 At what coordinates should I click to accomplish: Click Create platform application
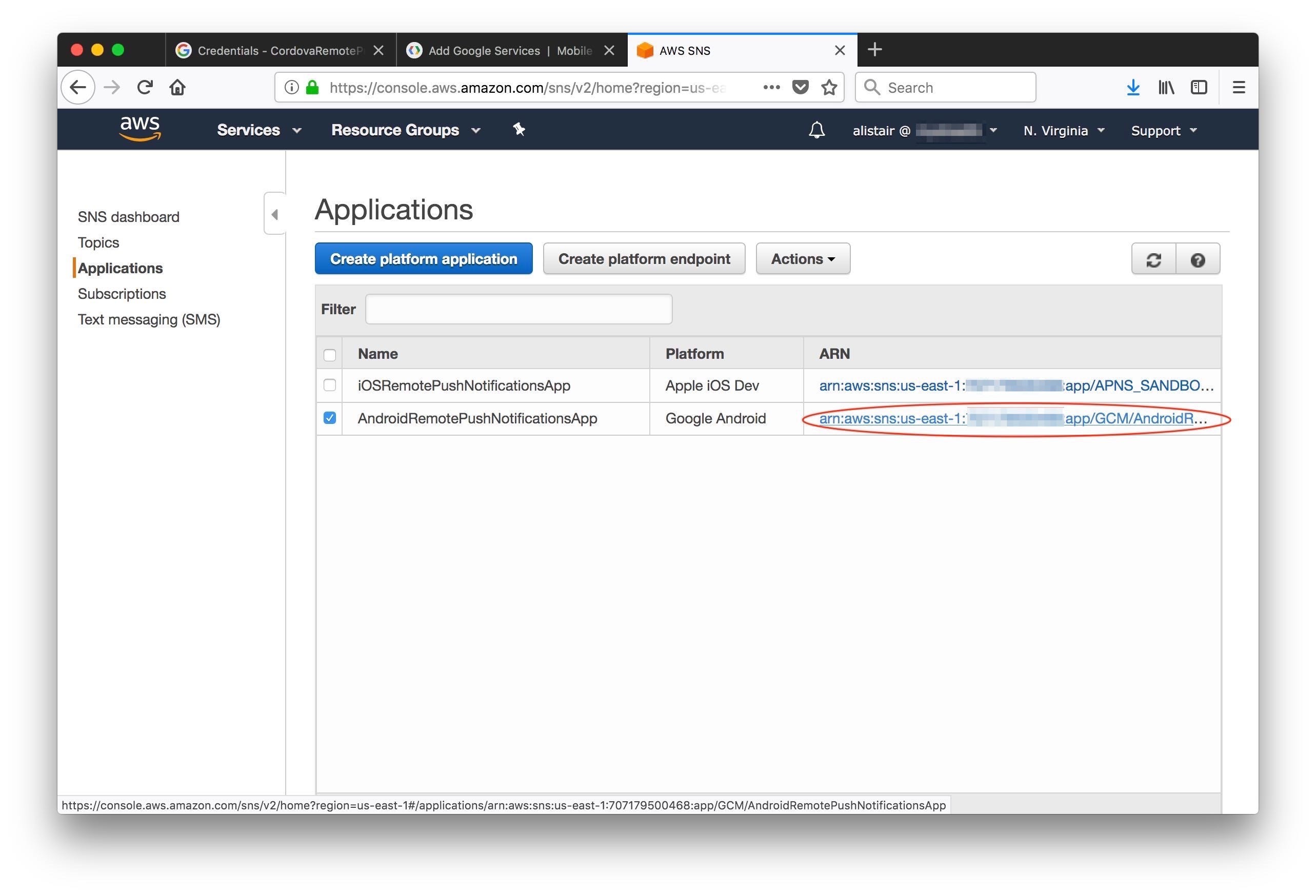coord(423,259)
